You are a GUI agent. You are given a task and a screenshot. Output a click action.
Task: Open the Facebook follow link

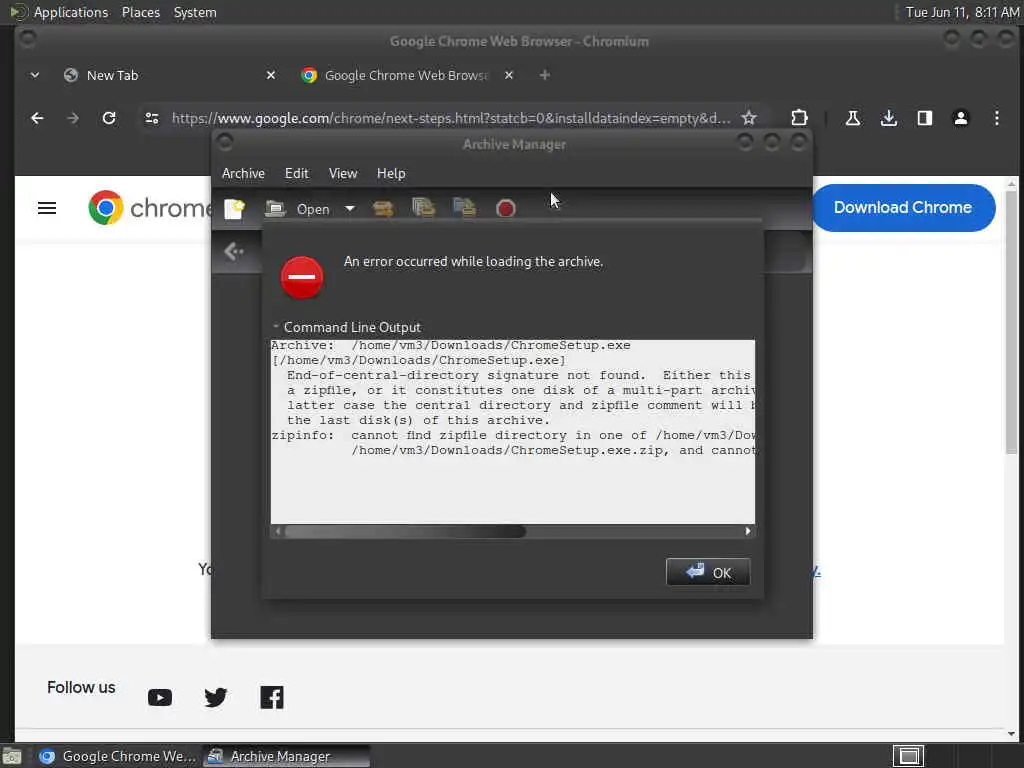[272, 697]
